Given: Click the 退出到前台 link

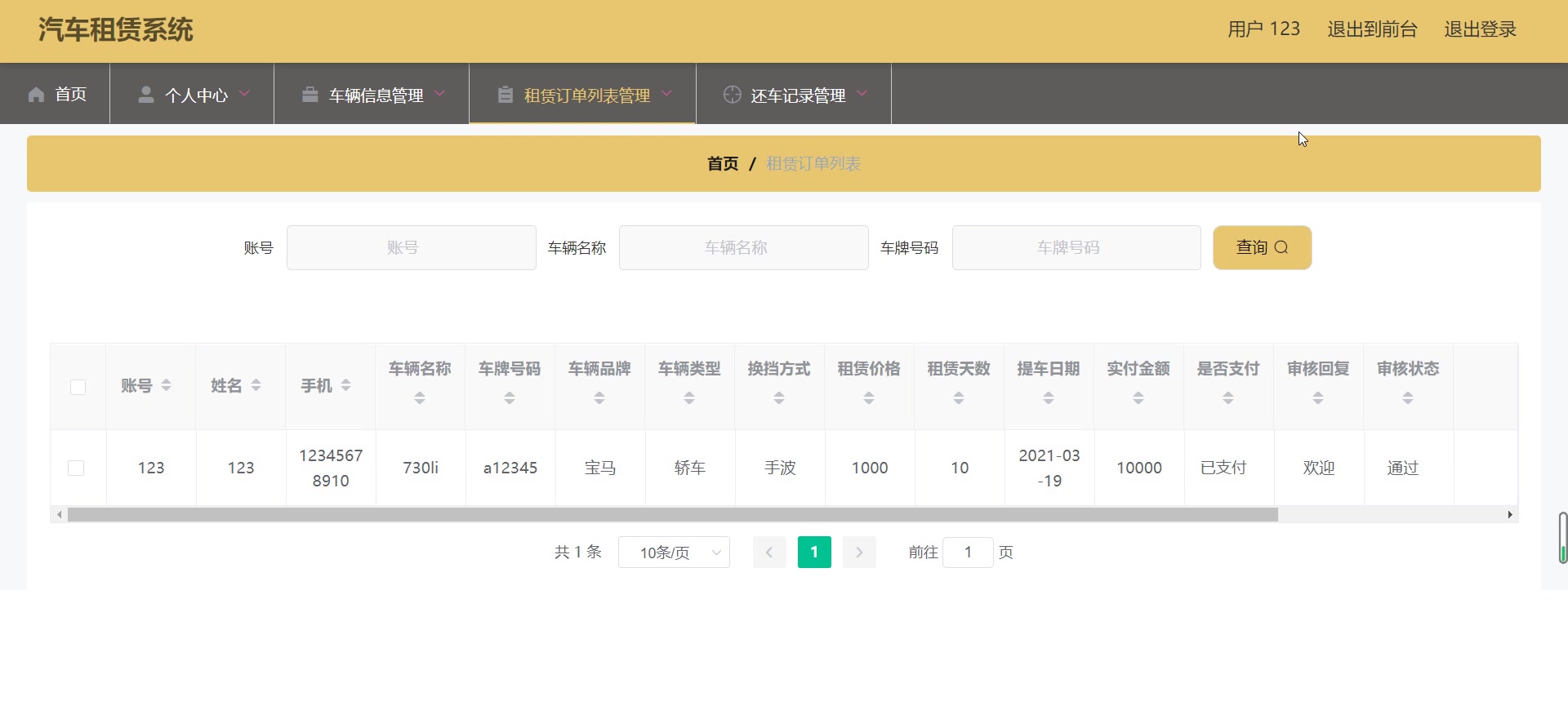Looking at the screenshot, I should click(x=1372, y=29).
